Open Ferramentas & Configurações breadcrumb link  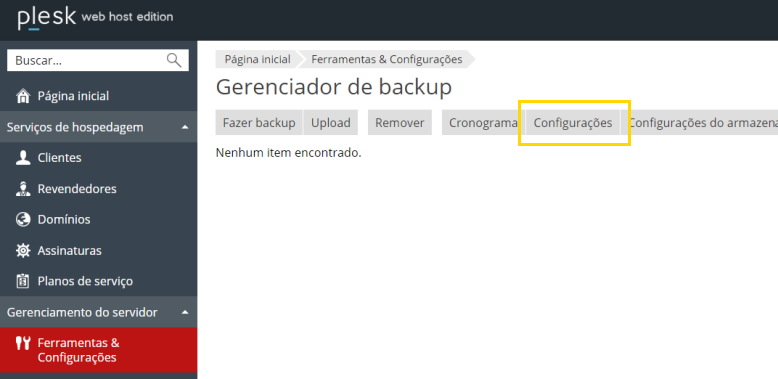point(387,60)
